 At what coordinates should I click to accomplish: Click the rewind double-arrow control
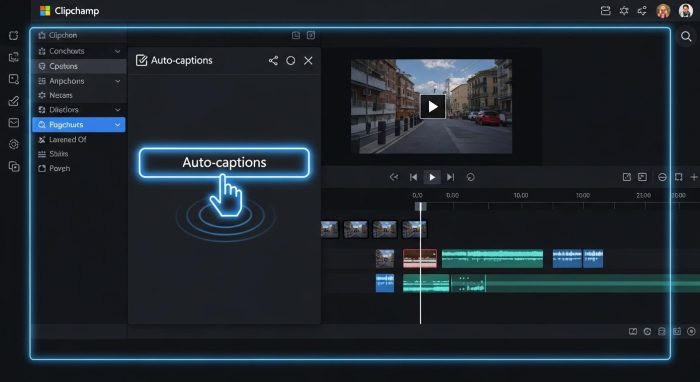(x=394, y=177)
